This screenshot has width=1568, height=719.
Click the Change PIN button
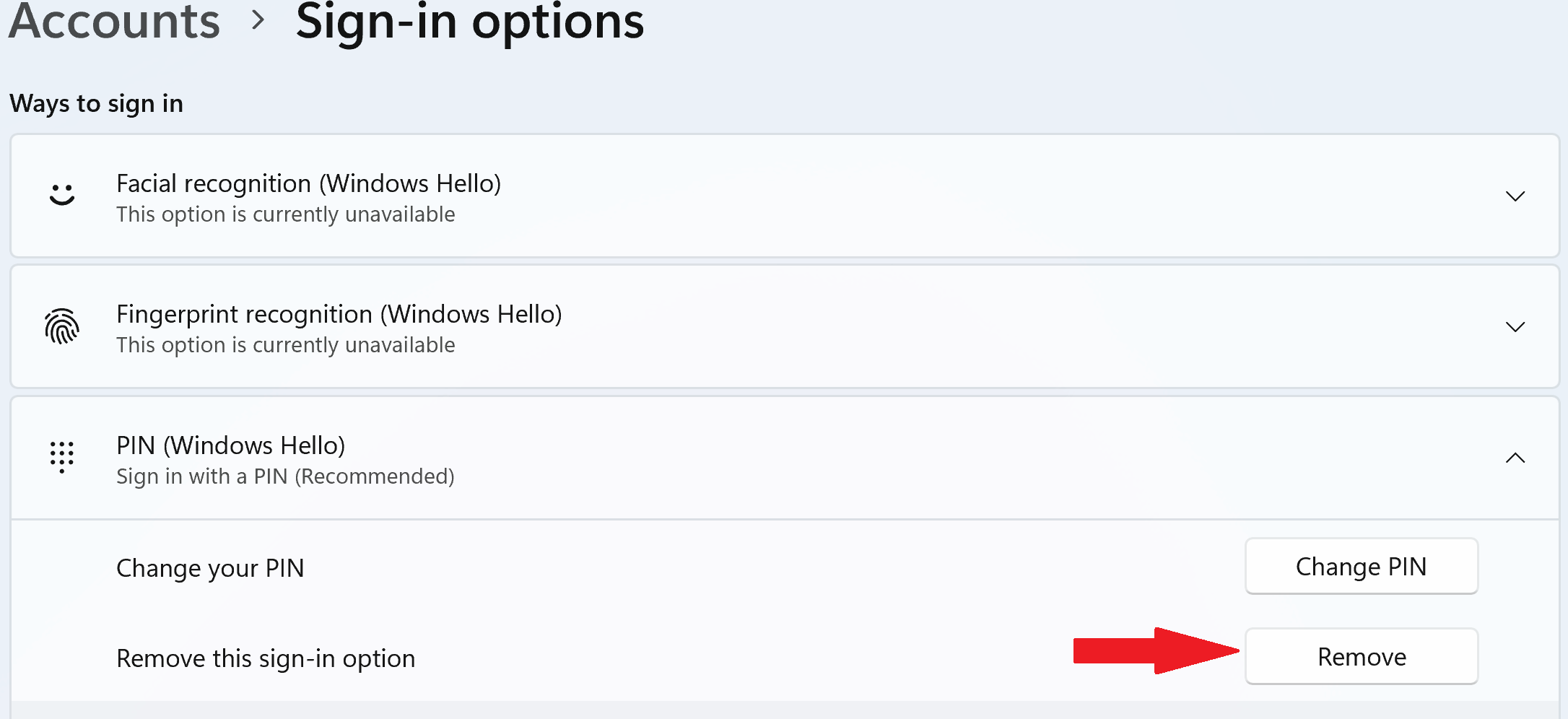[1362, 566]
